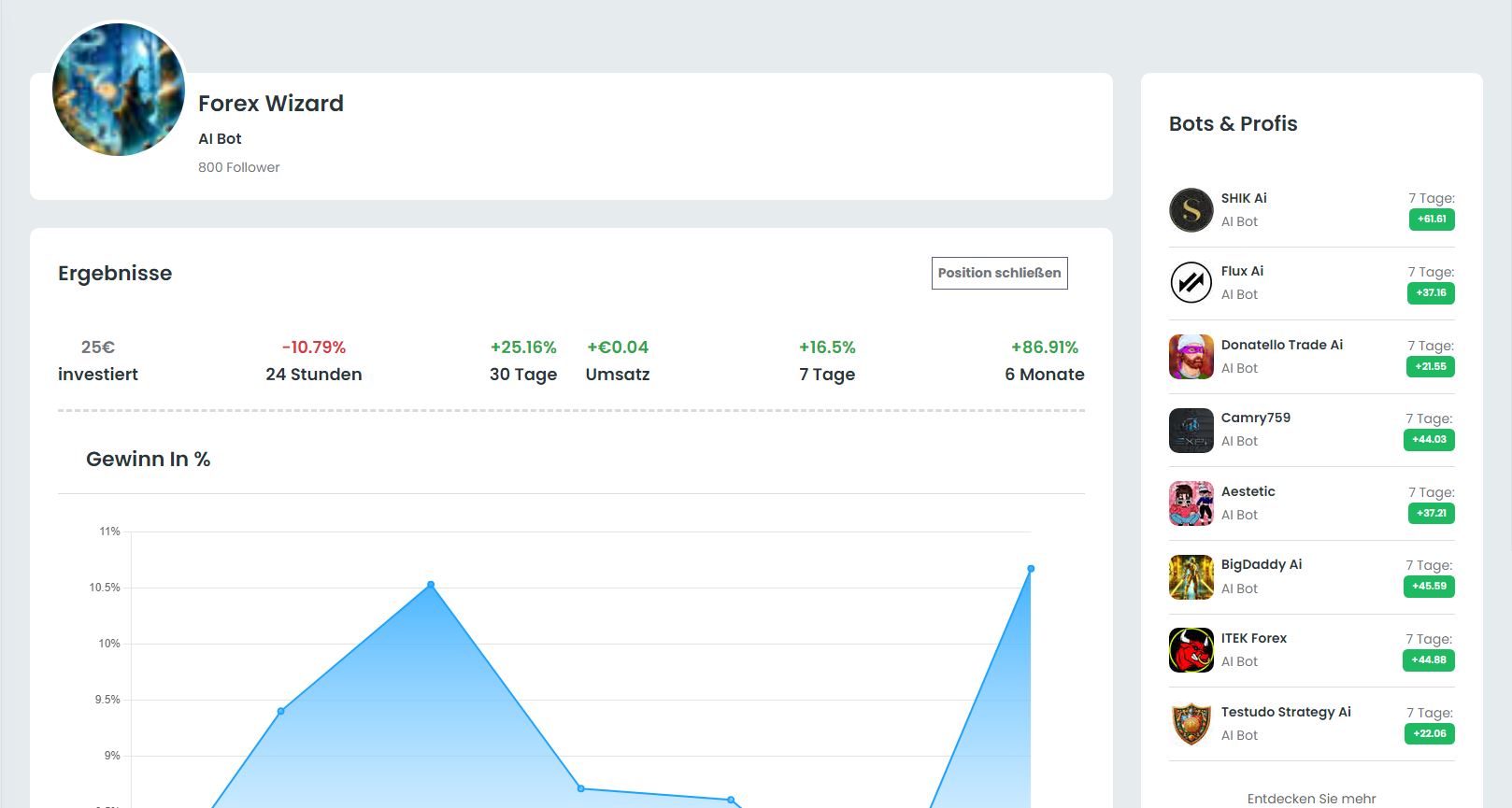1512x808 pixels.
Task: Click the Ergebnisse heading
Action: [x=115, y=274]
